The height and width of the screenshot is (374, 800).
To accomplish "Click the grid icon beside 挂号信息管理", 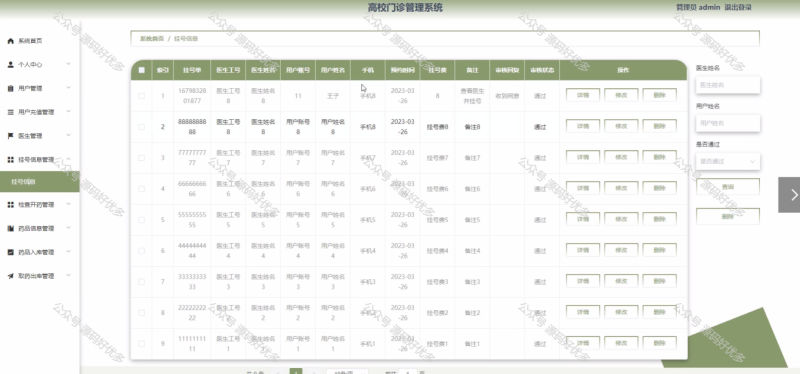I will click(11, 160).
